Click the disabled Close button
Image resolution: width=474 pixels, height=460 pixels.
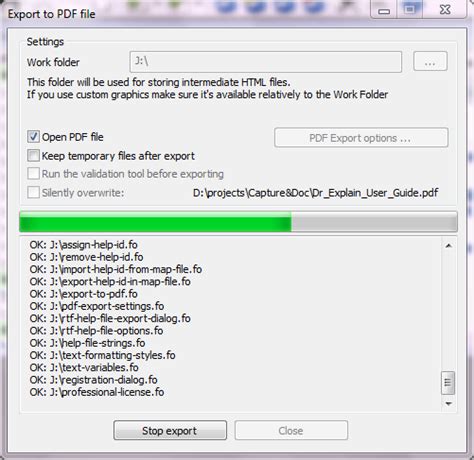(x=291, y=430)
